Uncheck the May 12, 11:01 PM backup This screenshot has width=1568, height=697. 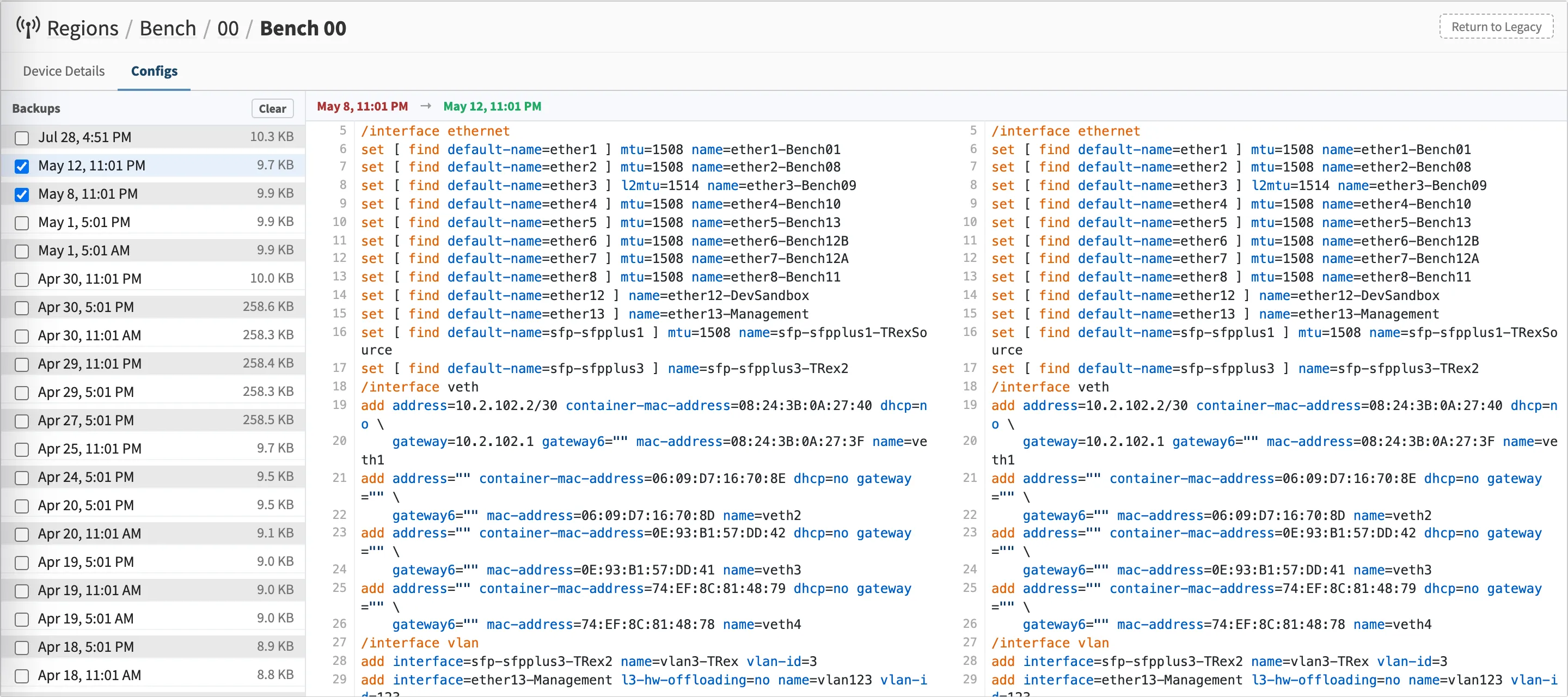[22, 166]
